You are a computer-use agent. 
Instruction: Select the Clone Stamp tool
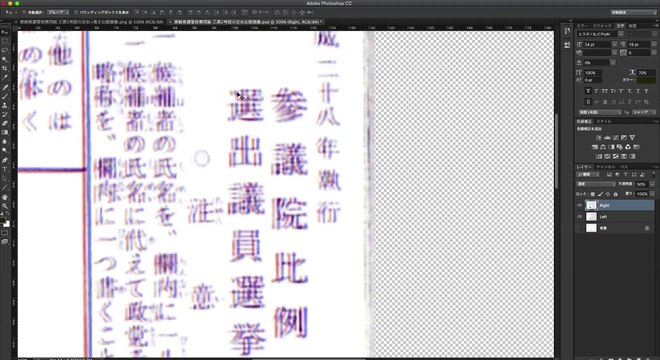[x=4, y=105]
